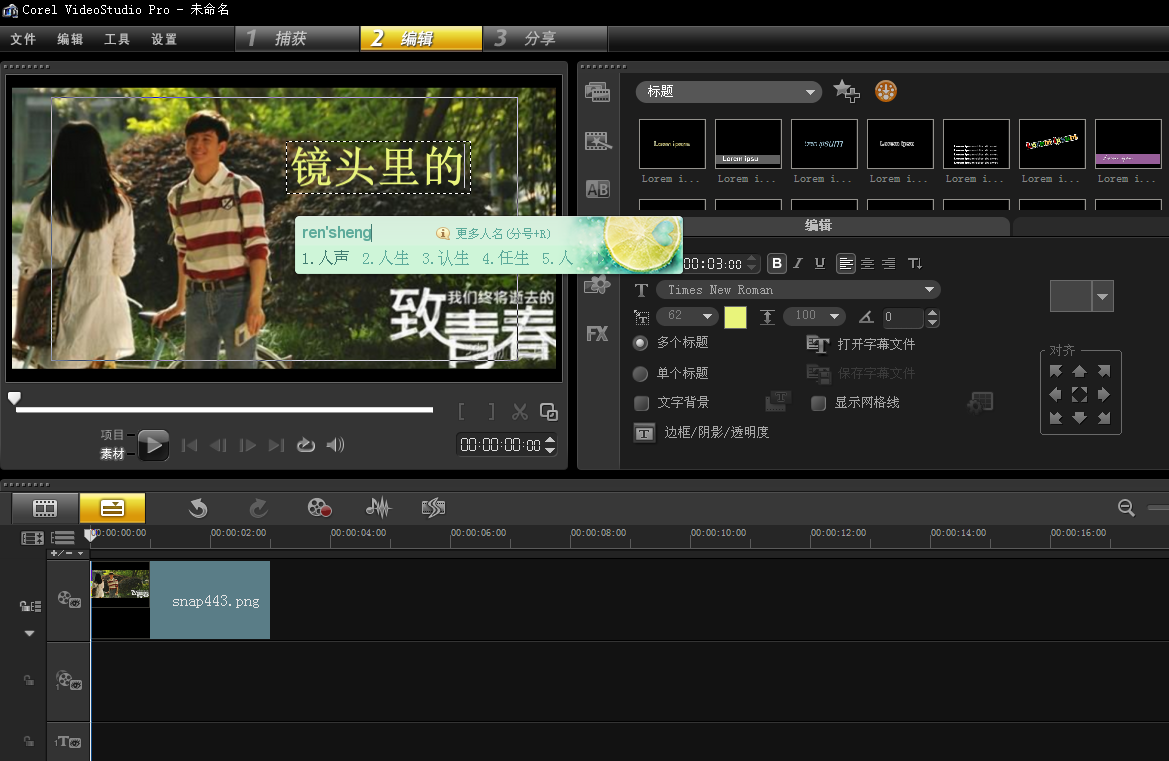Align text to the right
Viewport: 1169px width, 761px height.
click(889, 263)
